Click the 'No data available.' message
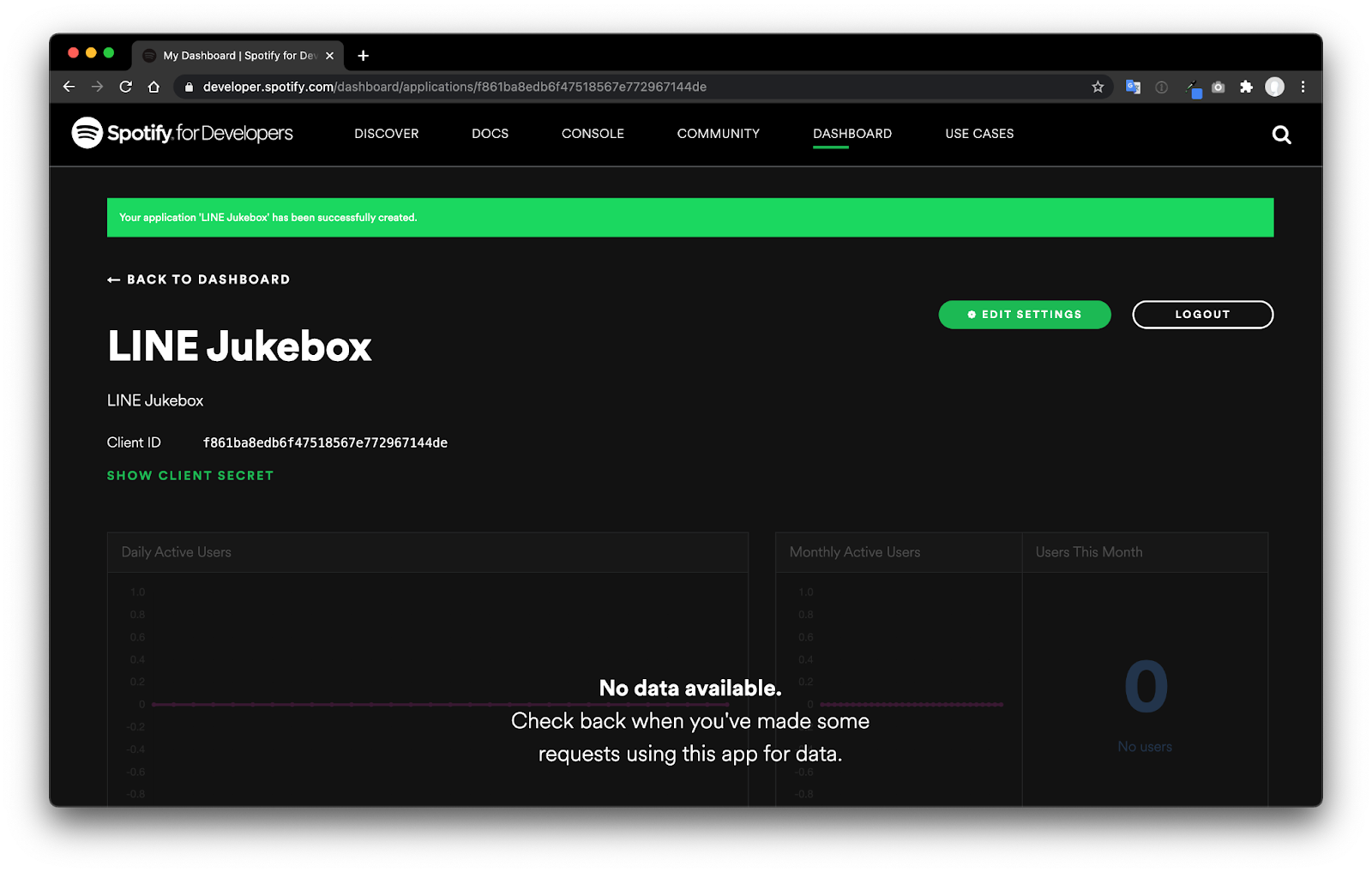The height and width of the screenshot is (872, 1372). click(x=690, y=689)
